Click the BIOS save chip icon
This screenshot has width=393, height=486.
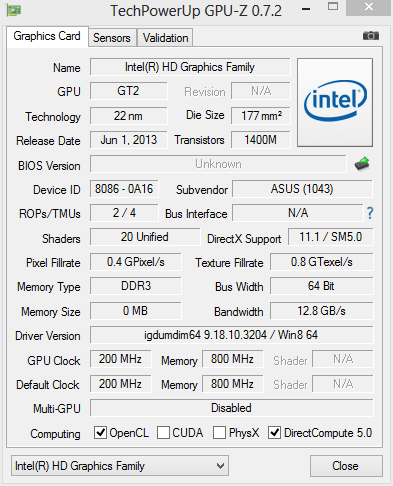pos(362,164)
